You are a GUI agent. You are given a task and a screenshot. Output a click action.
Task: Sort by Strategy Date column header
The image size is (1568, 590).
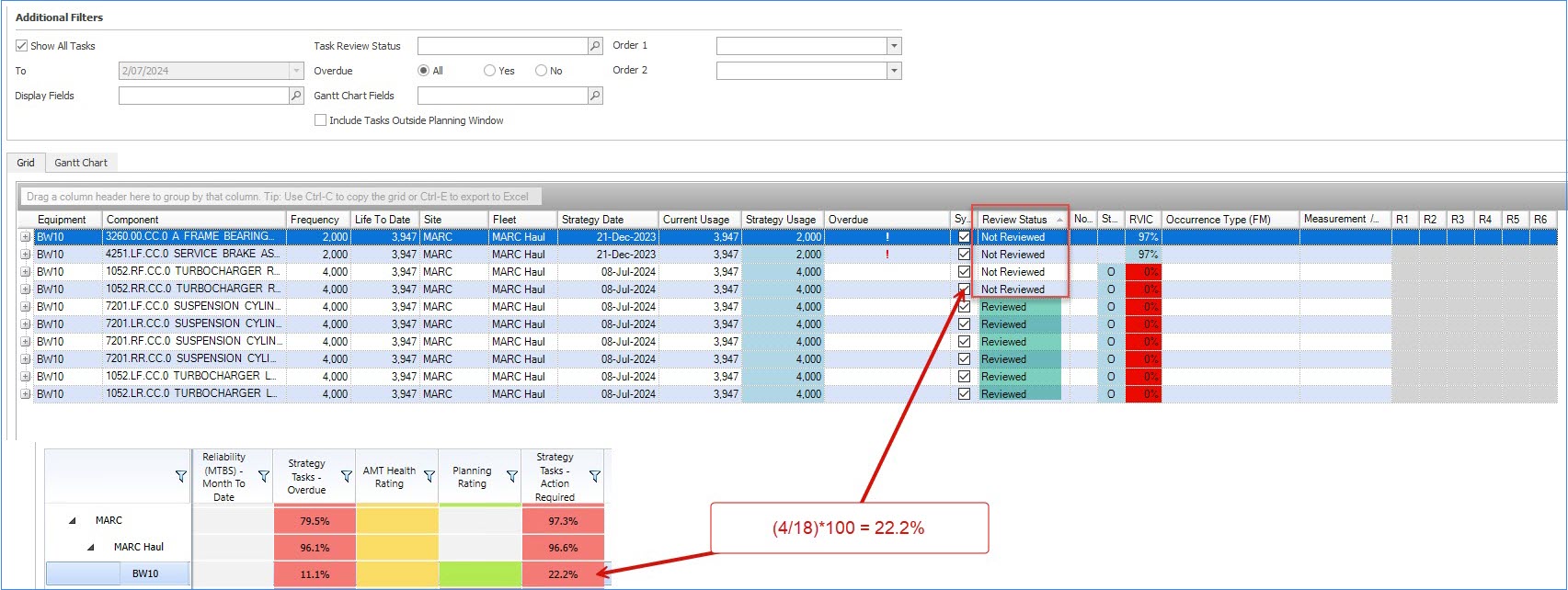pos(608,220)
